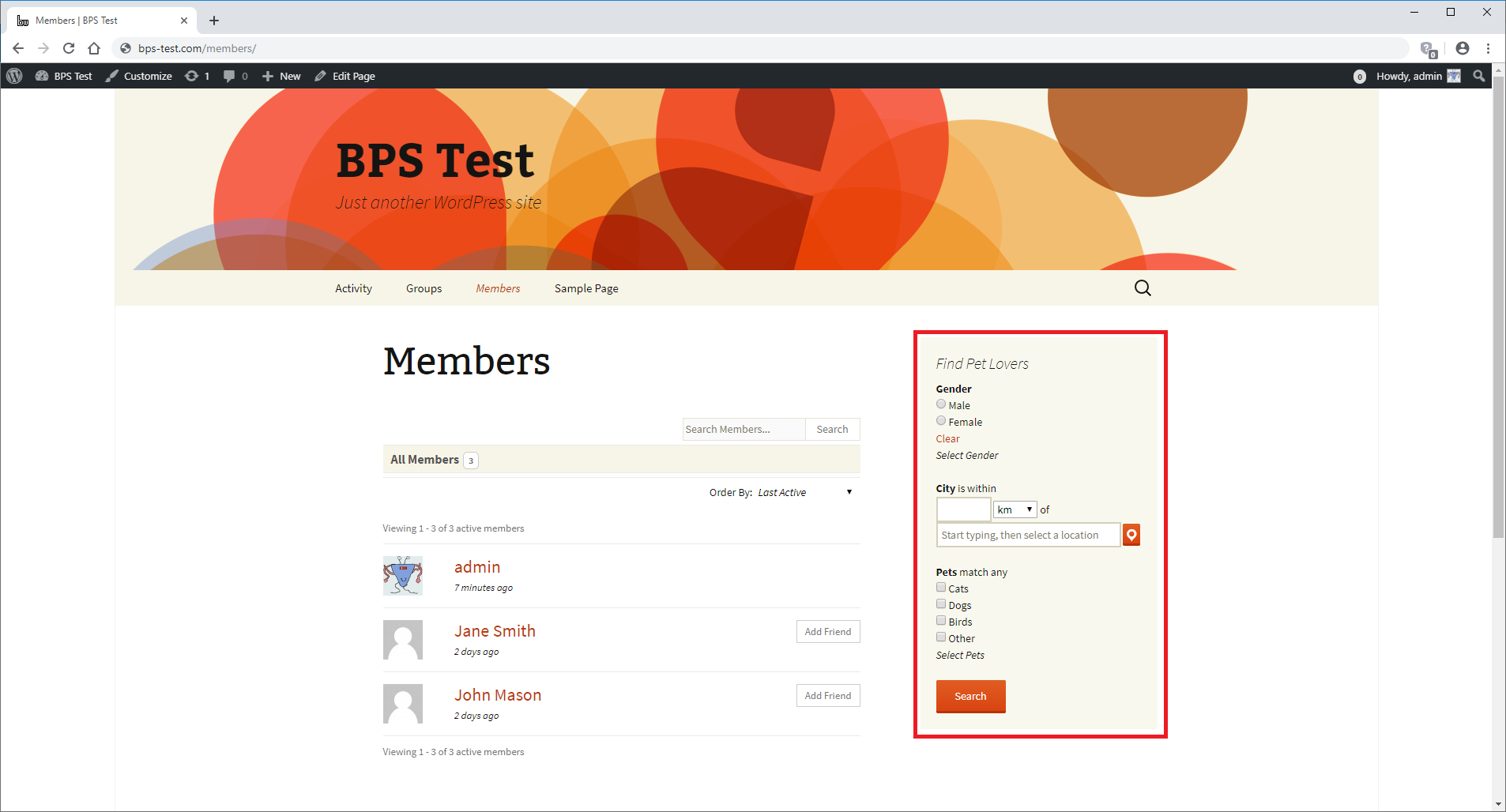
Task: Click the Clear link under gender options
Action: coord(947,438)
